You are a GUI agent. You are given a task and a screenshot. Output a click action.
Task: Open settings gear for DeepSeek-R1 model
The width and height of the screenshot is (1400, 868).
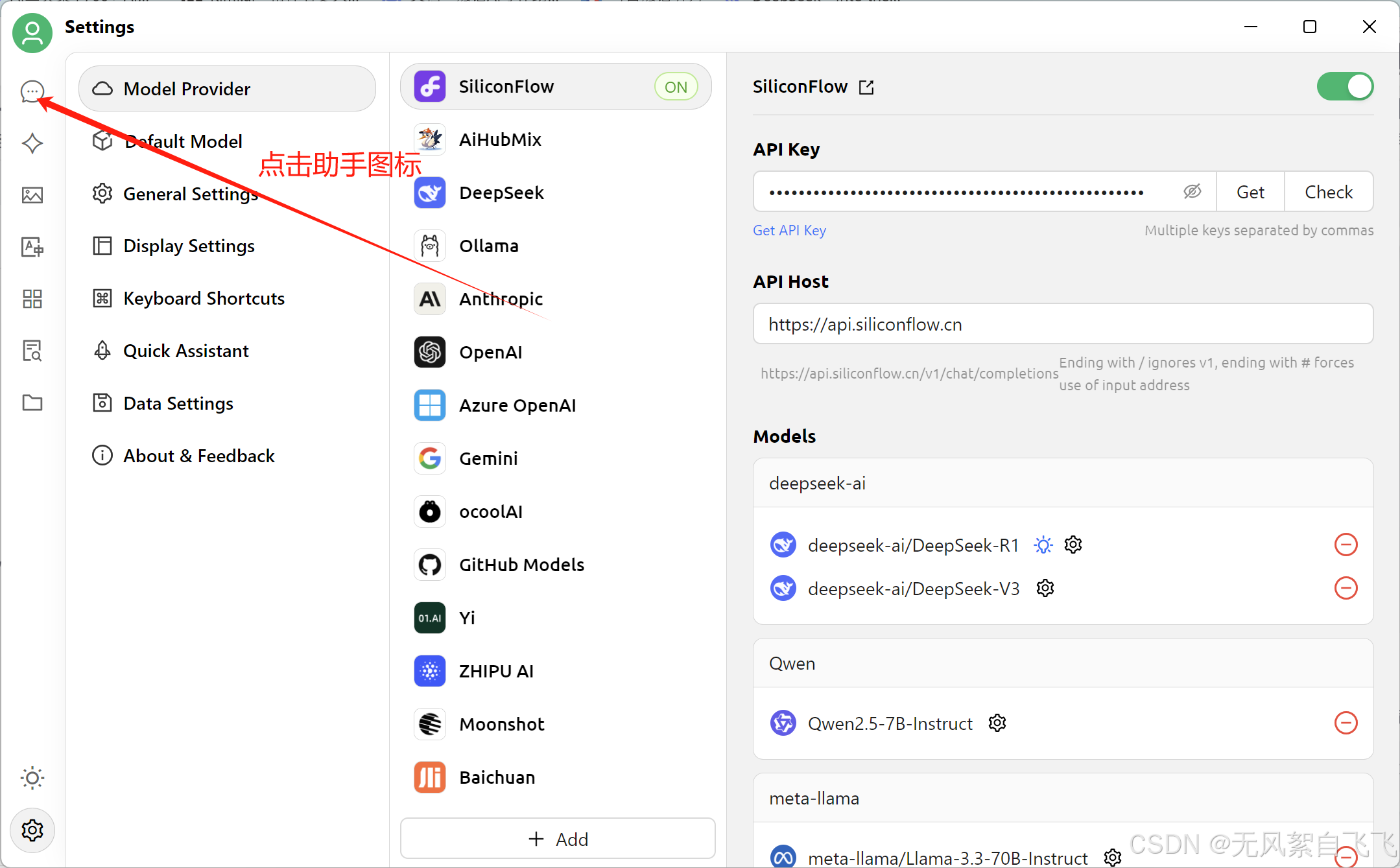(1073, 545)
